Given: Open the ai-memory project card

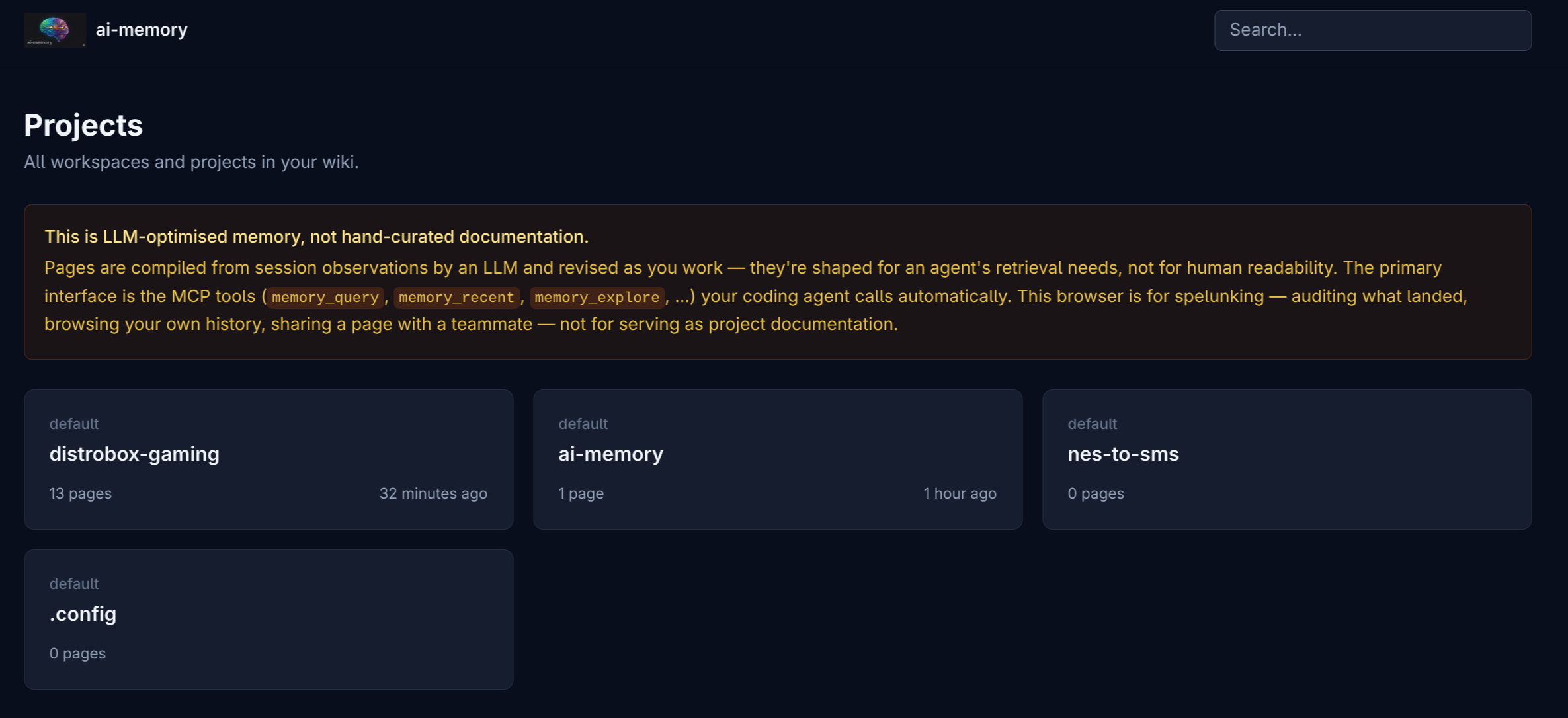Looking at the screenshot, I should point(778,459).
